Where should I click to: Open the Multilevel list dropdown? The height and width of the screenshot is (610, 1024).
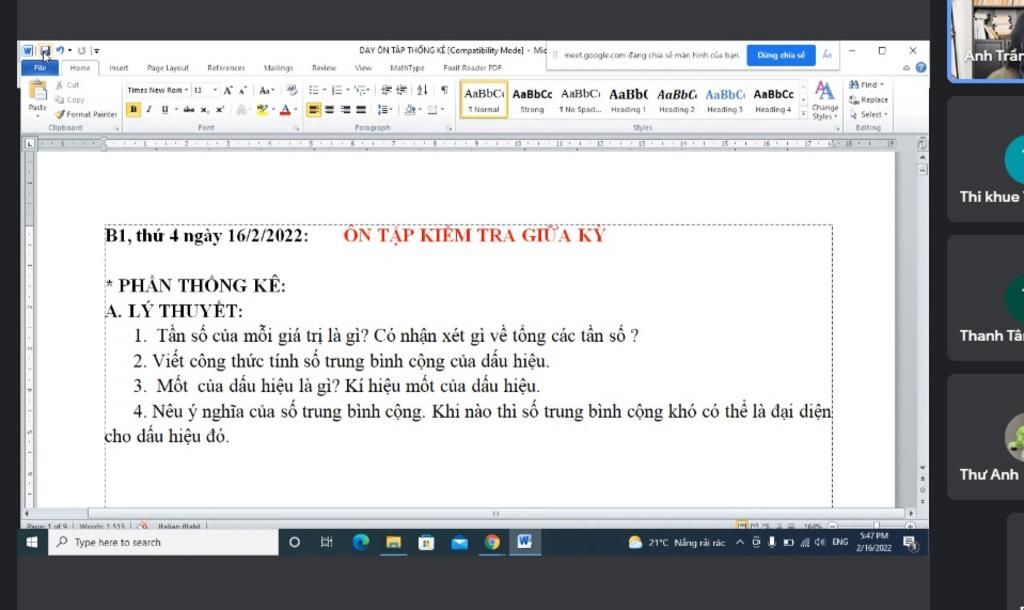367,90
